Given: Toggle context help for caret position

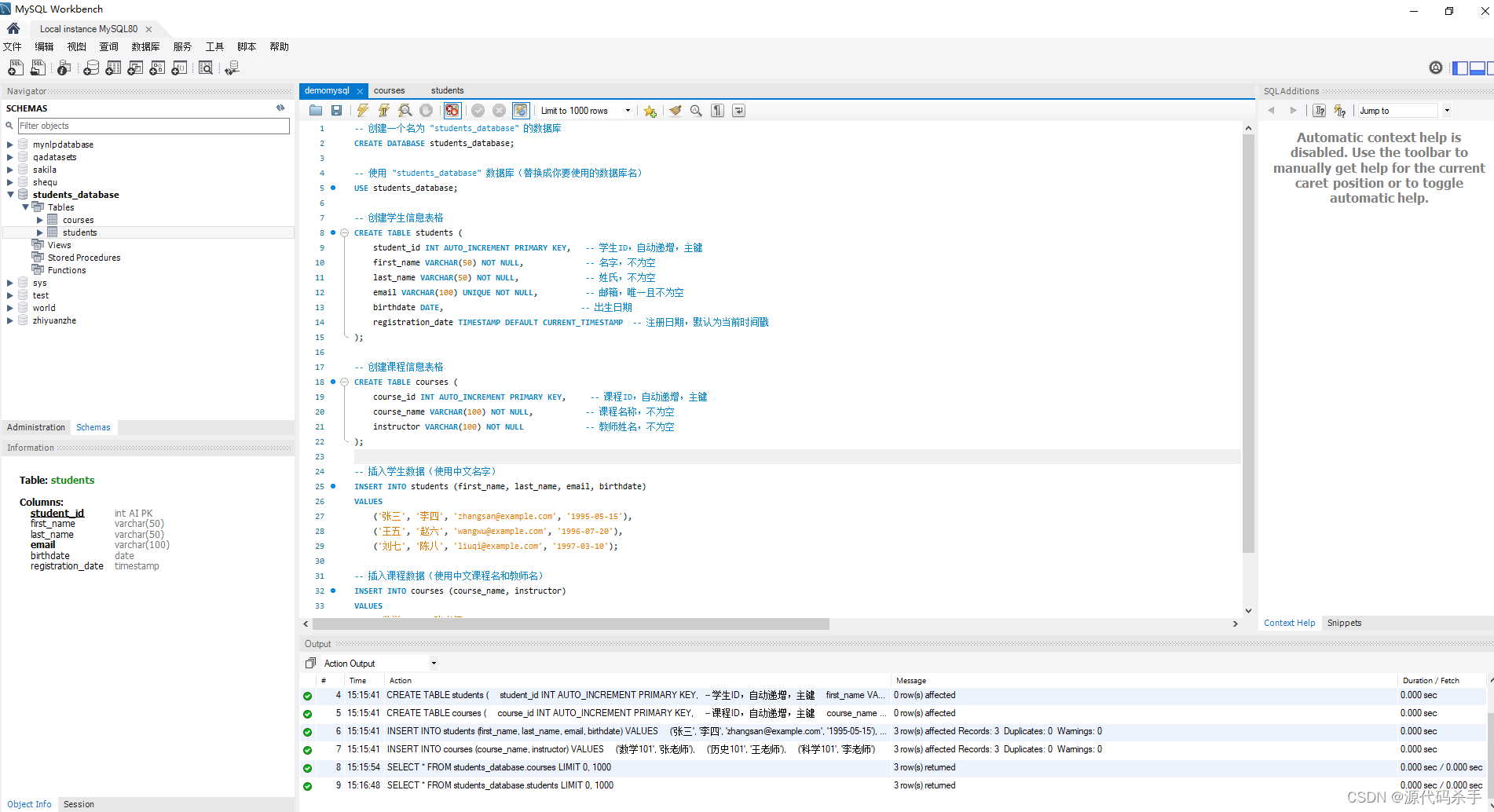Looking at the screenshot, I should coord(1320,111).
